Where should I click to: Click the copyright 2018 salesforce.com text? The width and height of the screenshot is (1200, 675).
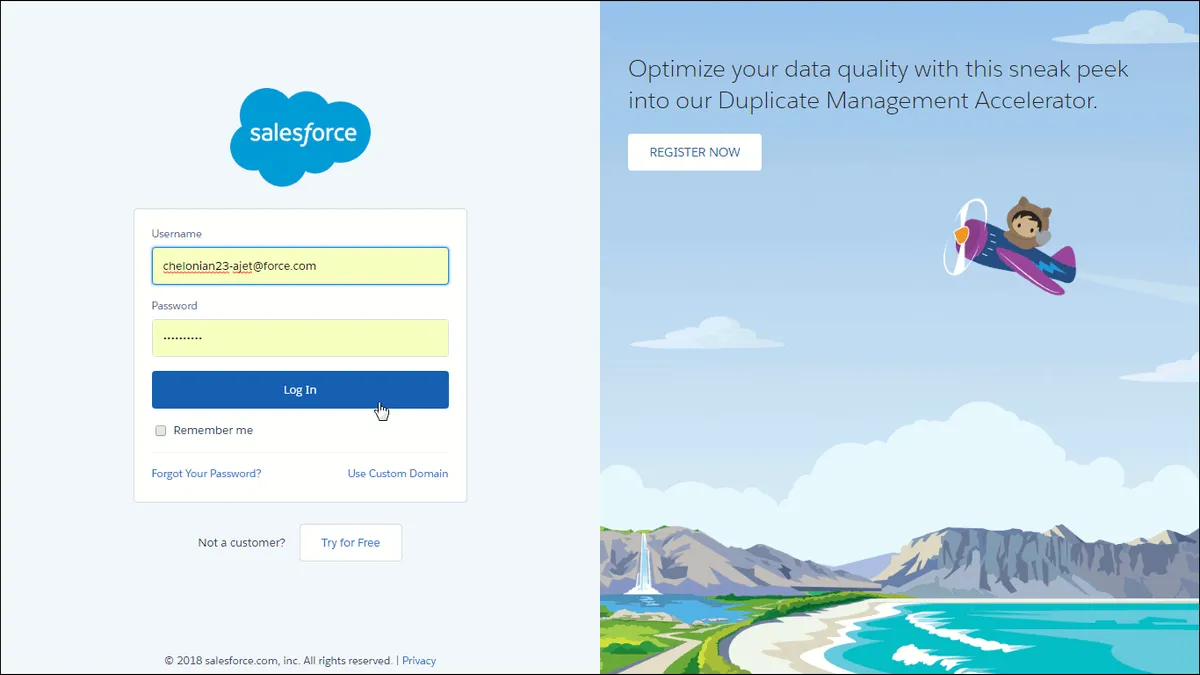[279, 661]
